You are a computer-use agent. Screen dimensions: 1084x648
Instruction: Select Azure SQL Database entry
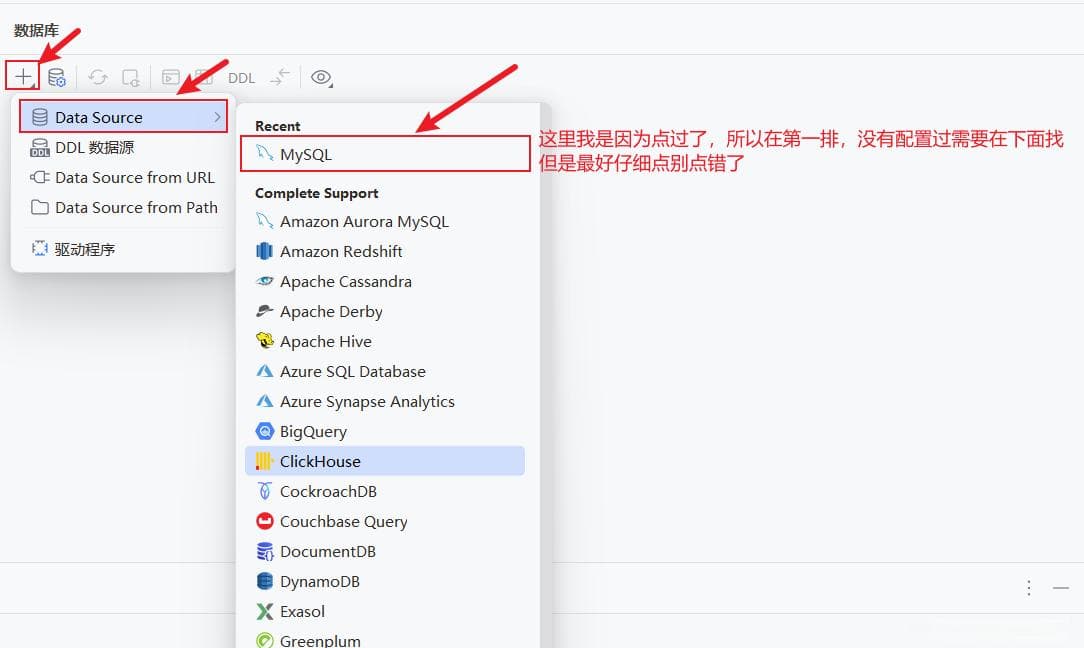click(385, 371)
